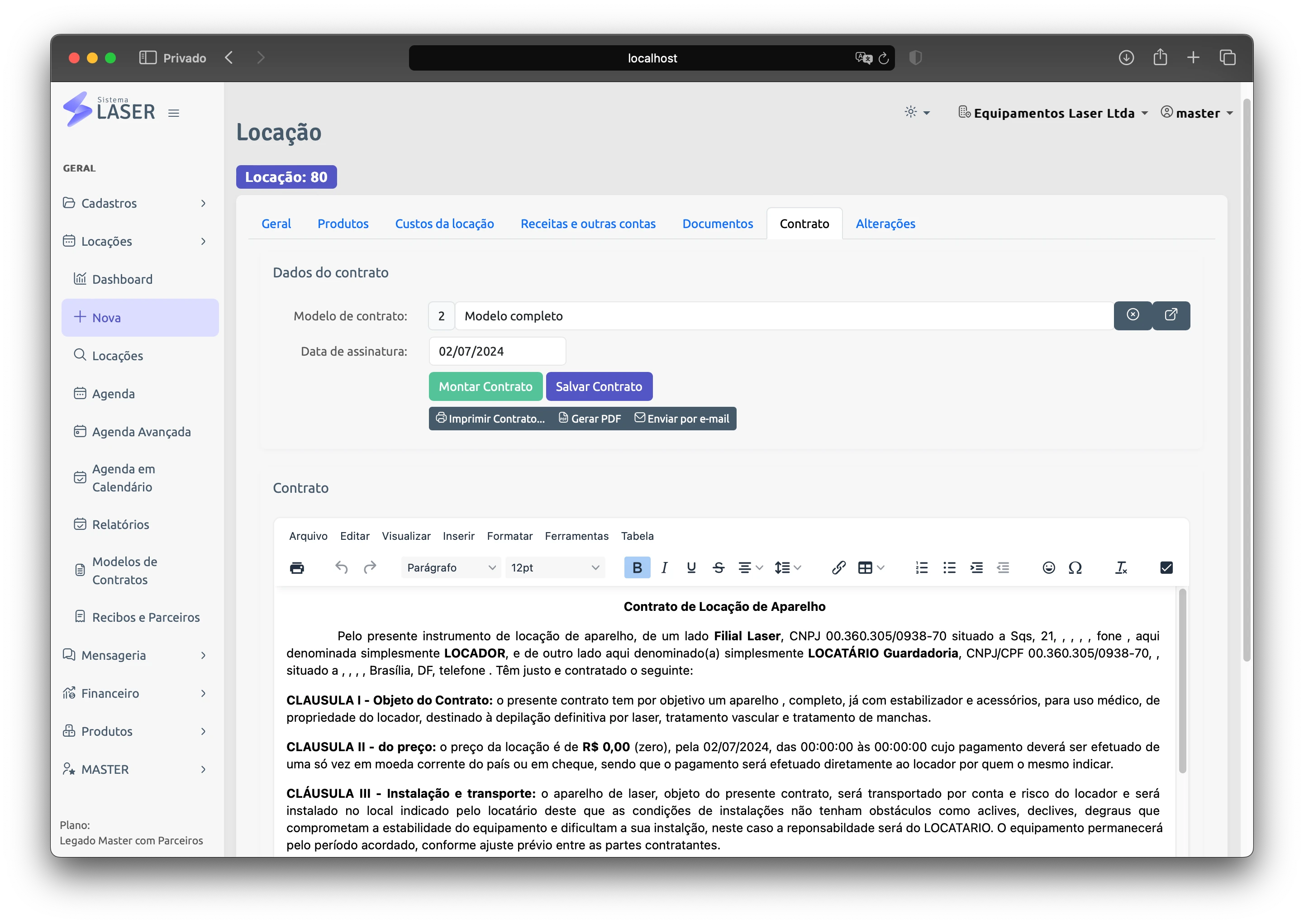Viewport: 1304px width, 924px height.
Task: Open the master user dropdown
Action: point(1197,113)
